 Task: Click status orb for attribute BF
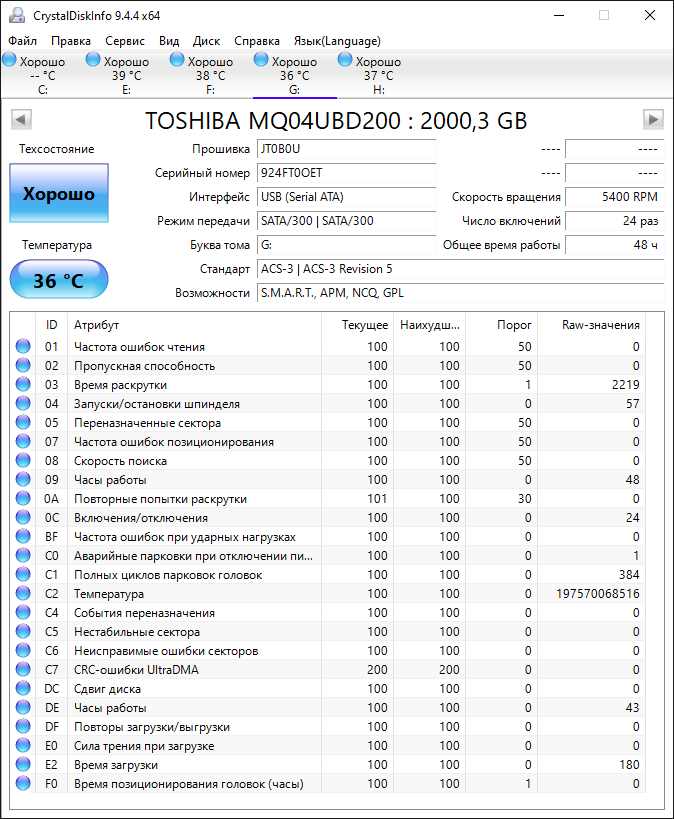[x=23, y=536]
